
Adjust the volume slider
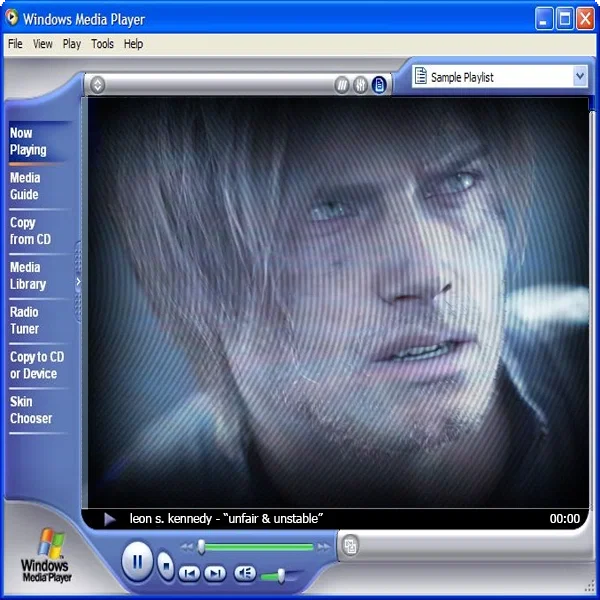point(281,576)
